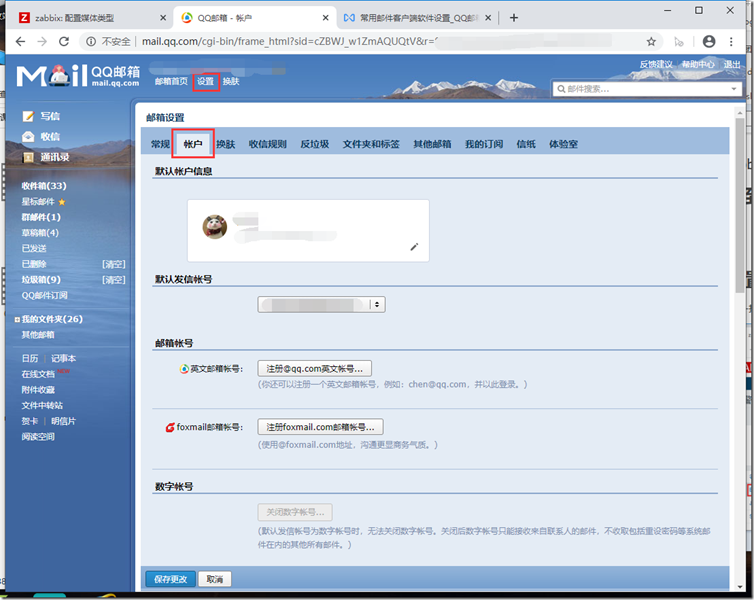Reload the QQ mail page
754x600 pixels.
pyautogui.click(x=64, y=42)
